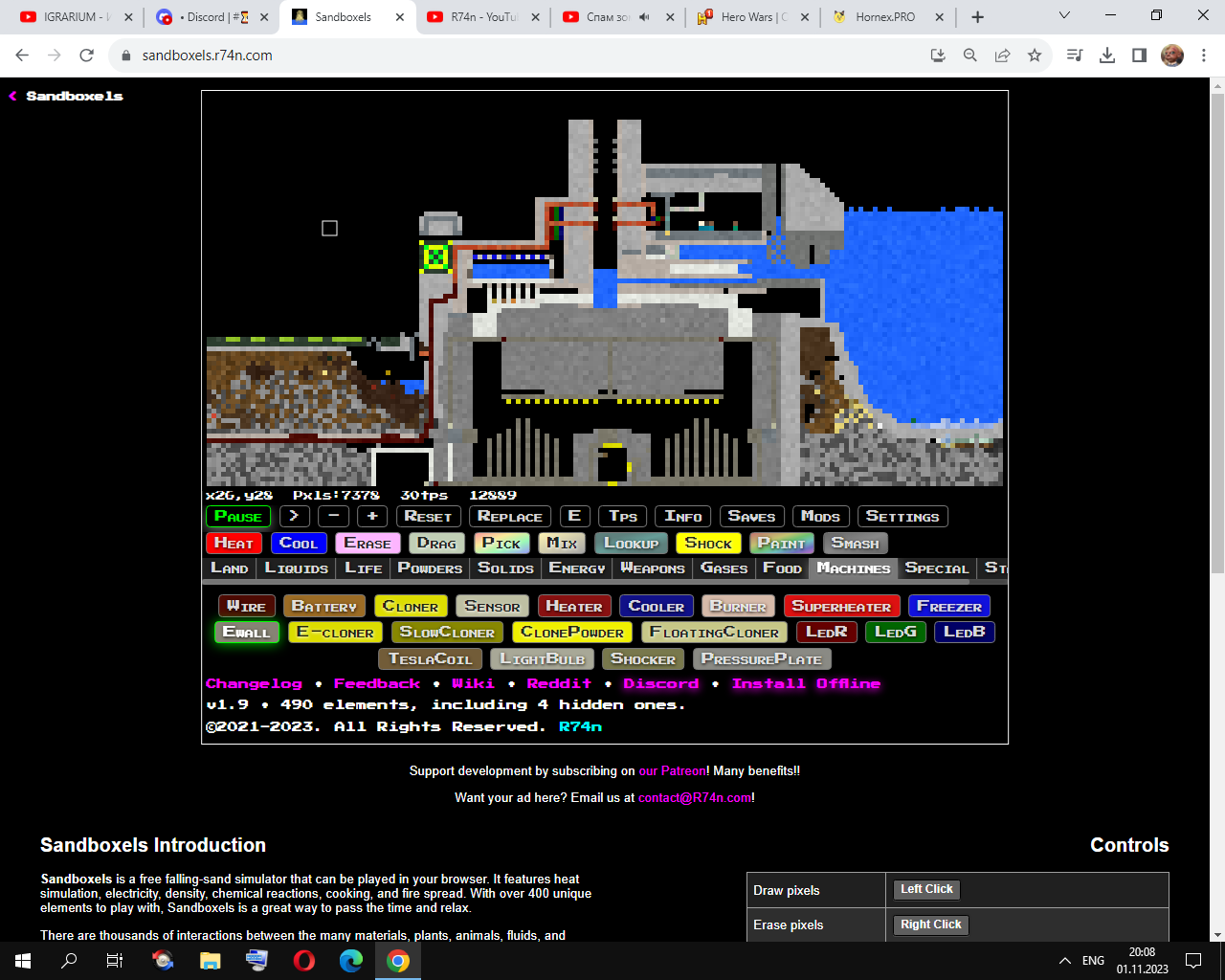Bookmark this page with the star icon

pos(1035,56)
